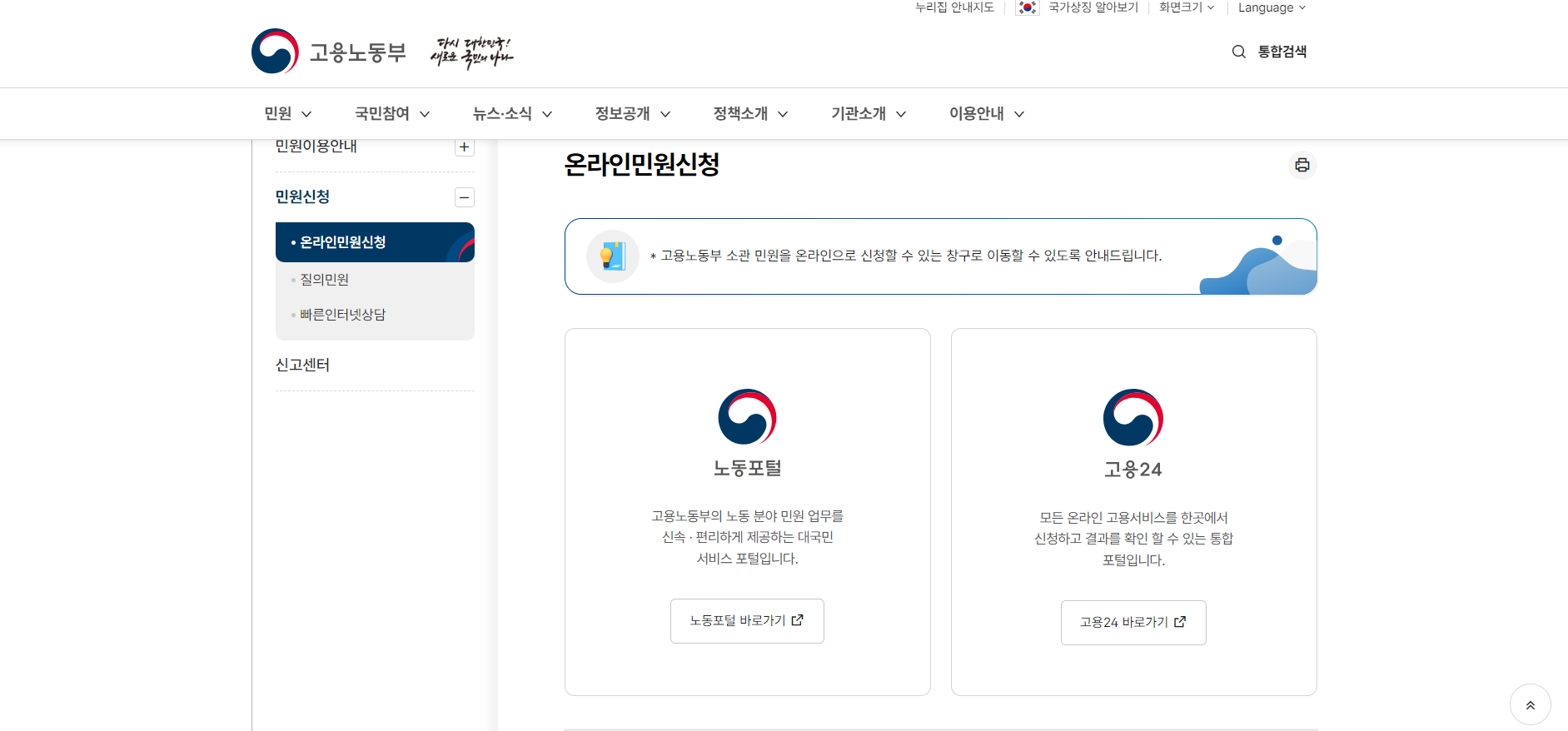Open the 이용안내 menu dropdown
Image resolution: width=1568 pixels, height=731 pixels.
pyautogui.click(x=987, y=114)
